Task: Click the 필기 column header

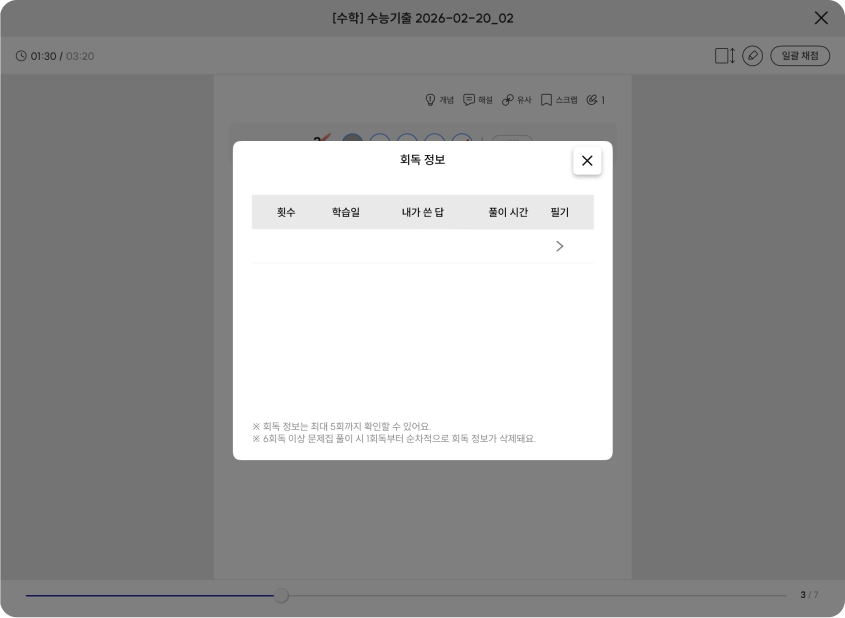Action: tap(559, 212)
